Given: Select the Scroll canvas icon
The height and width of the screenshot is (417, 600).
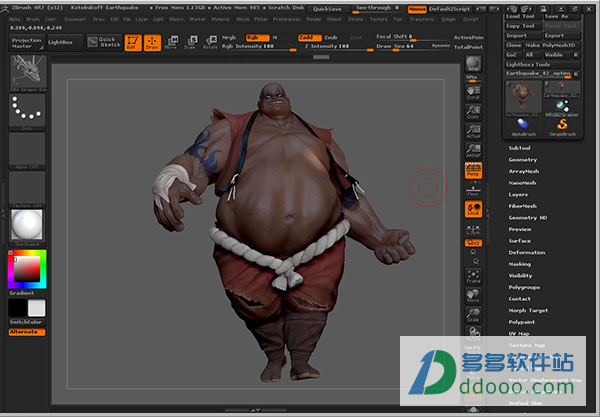Looking at the screenshot, I should [x=473, y=93].
